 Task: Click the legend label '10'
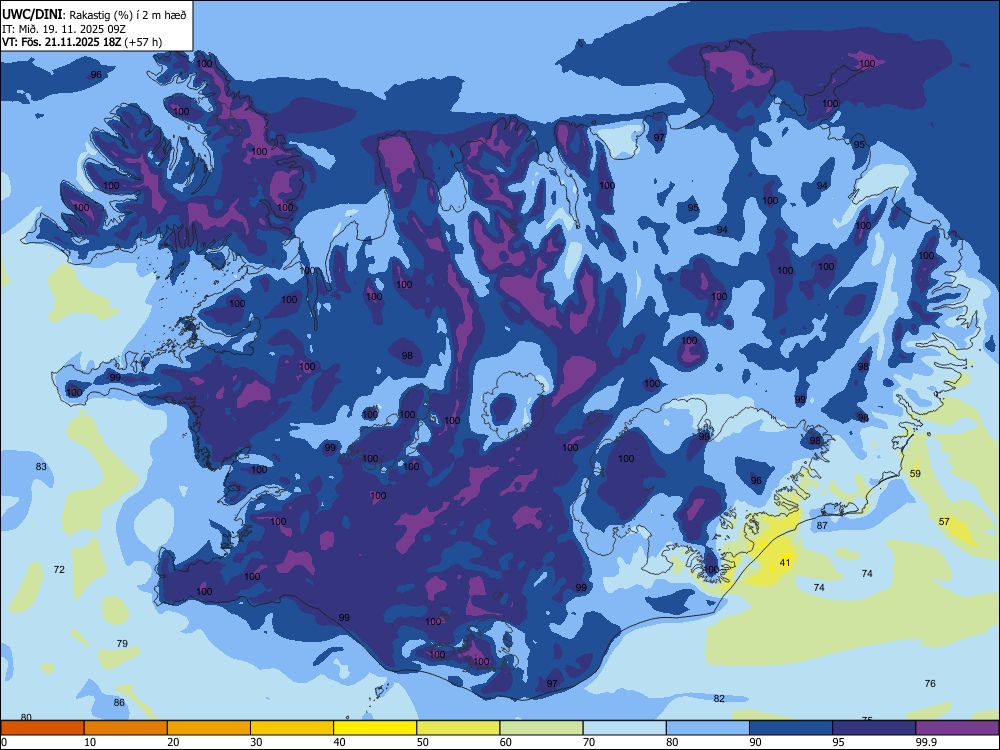click(x=90, y=742)
